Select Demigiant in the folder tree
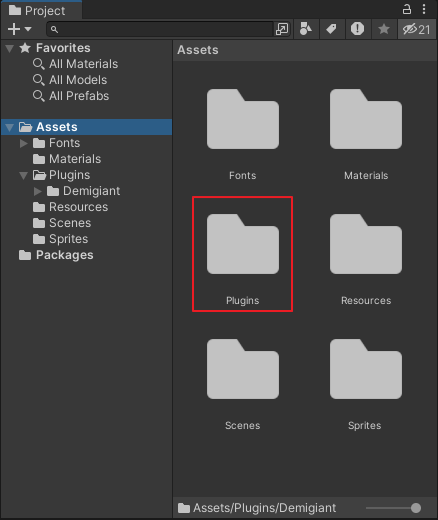The width and height of the screenshot is (438, 520). [x=91, y=191]
